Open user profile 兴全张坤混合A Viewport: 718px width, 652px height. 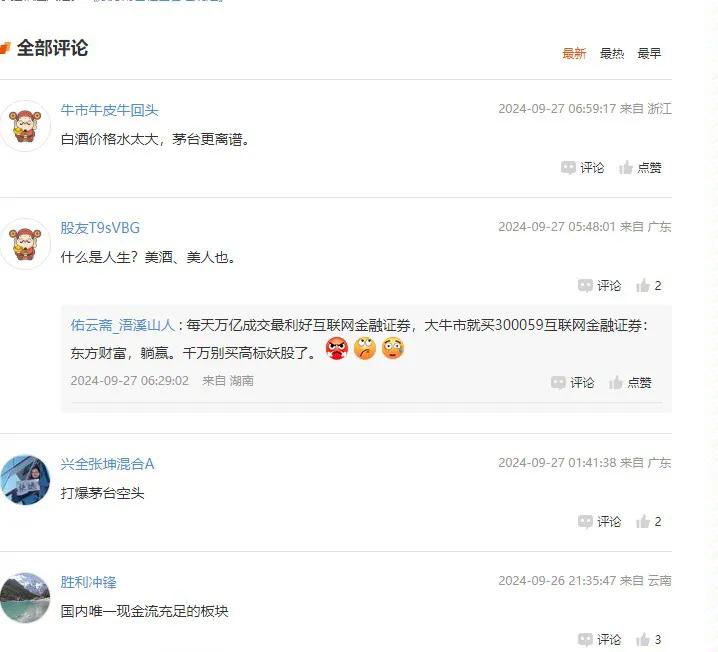pyautogui.click(x=107, y=464)
